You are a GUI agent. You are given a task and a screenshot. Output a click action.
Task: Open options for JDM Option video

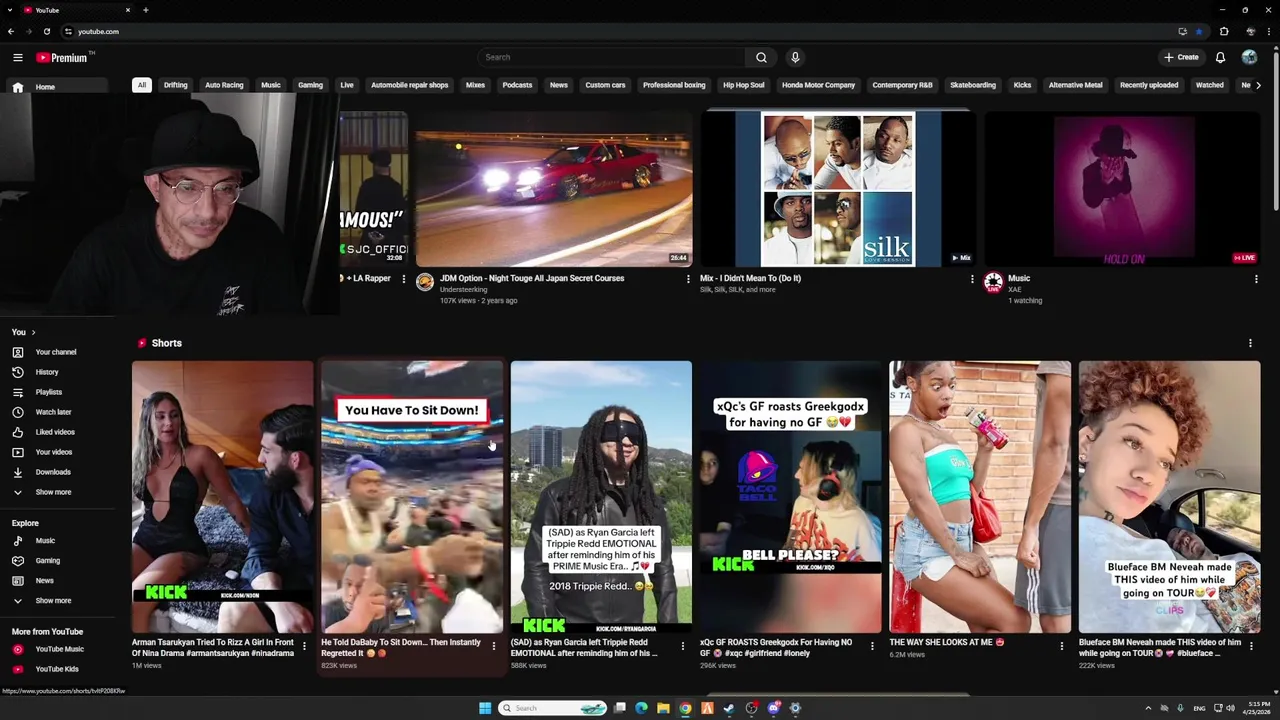pos(687,279)
